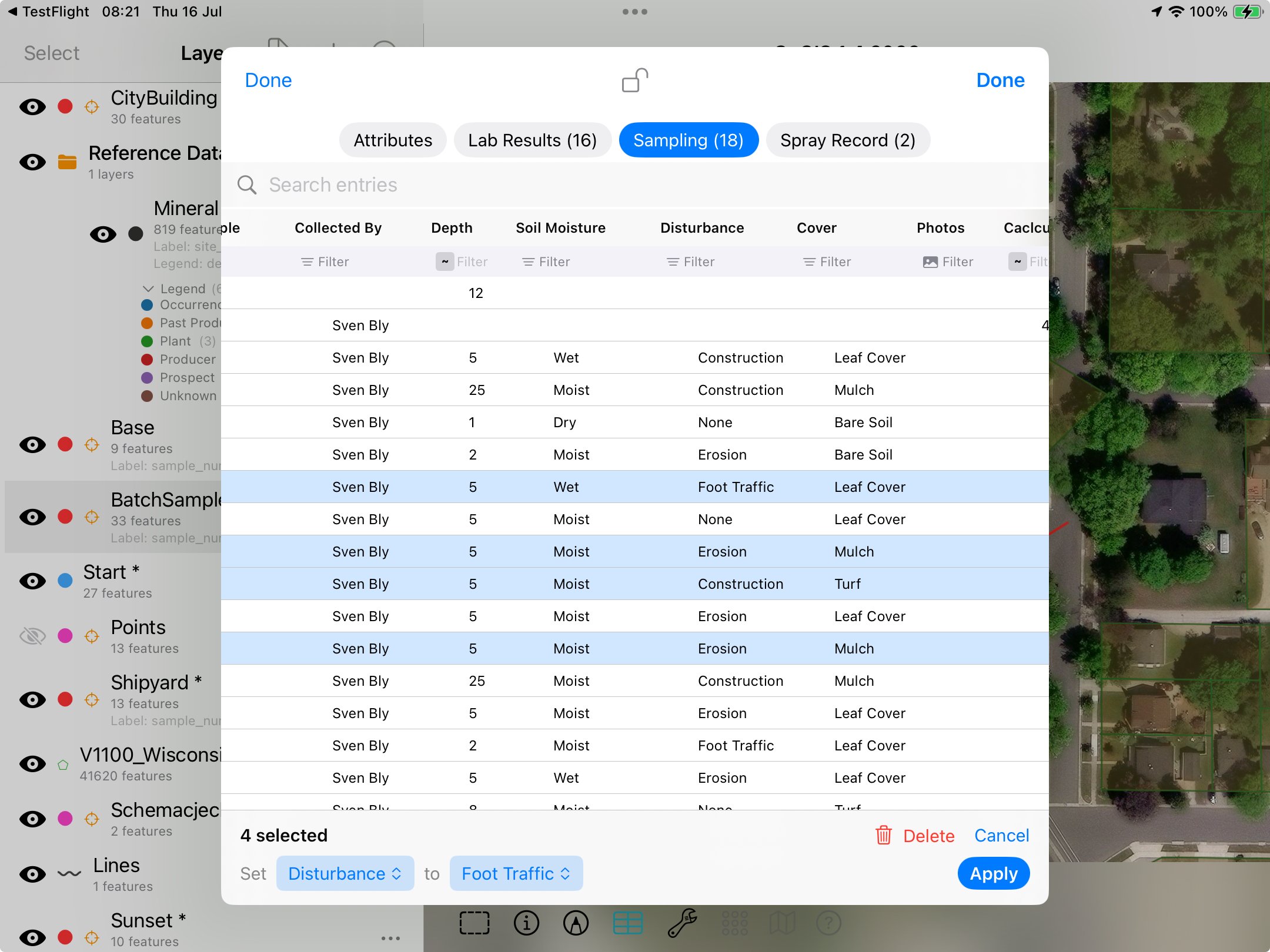Image resolution: width=1270 pixels, height=952 pixels.
Task: Open Collected By column filter
Action: [325, 262]
